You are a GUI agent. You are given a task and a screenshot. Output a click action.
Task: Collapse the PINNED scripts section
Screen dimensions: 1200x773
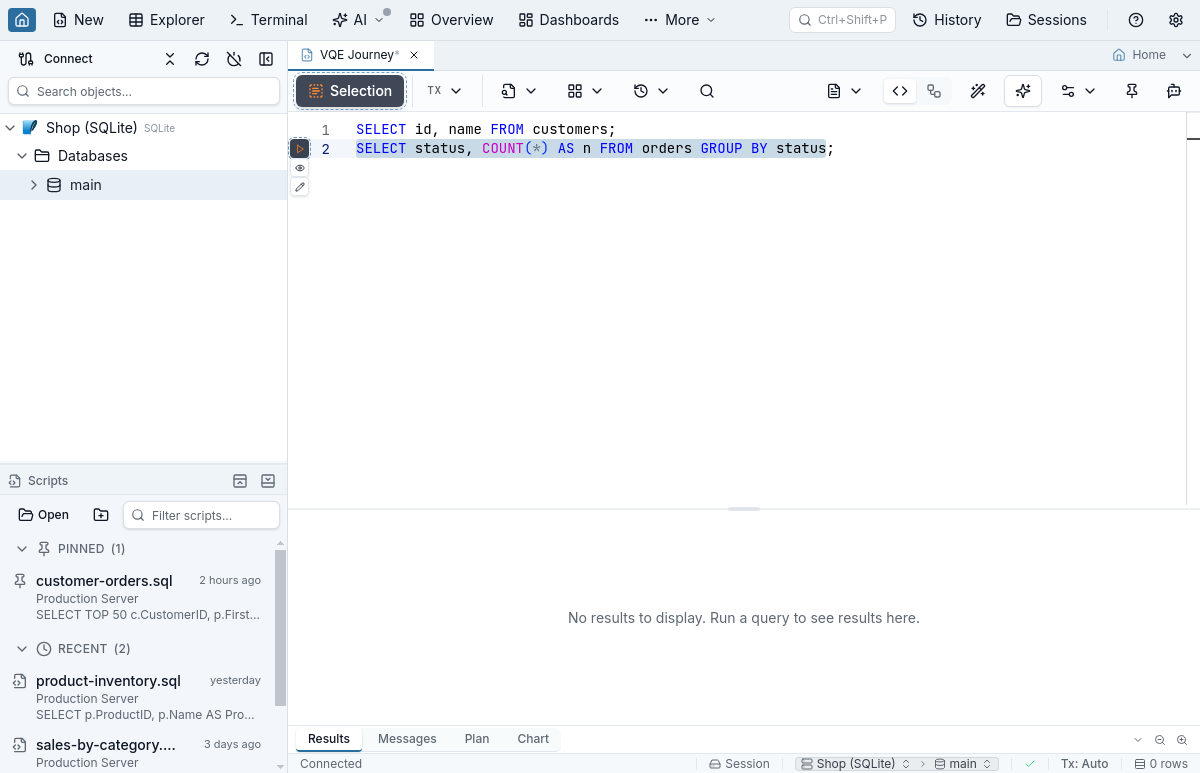pyautogui.click(x=21, y=549)
